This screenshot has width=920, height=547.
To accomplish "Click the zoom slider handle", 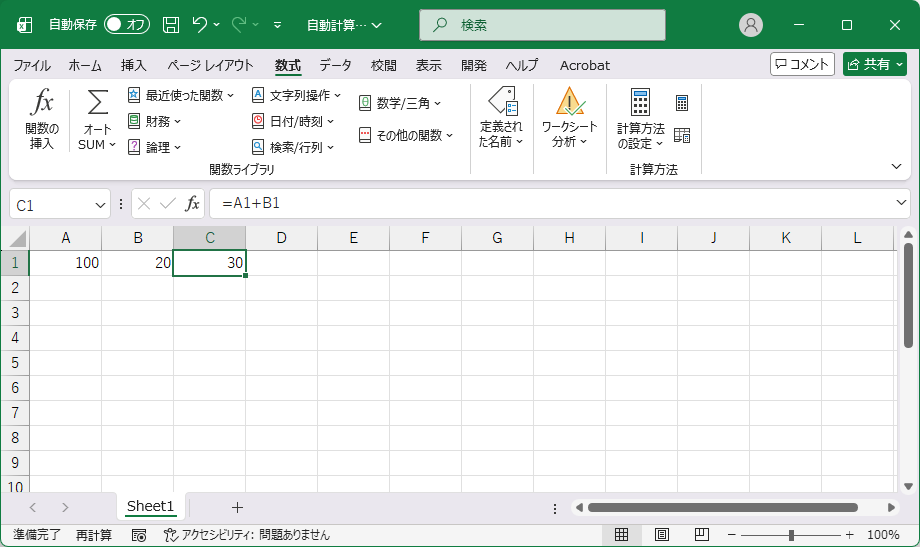I will 791,535.
